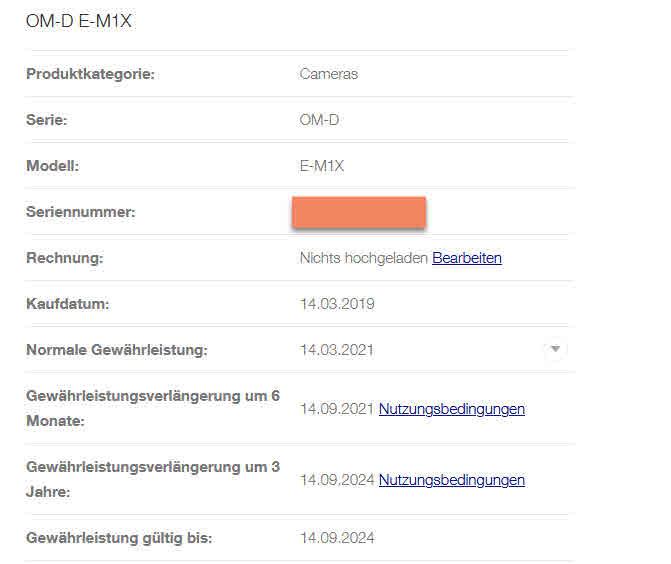Viewport: 671px width, 564px height.
Task: Open the Bearbeiten link for Rechnung
Action: point(467,258)
